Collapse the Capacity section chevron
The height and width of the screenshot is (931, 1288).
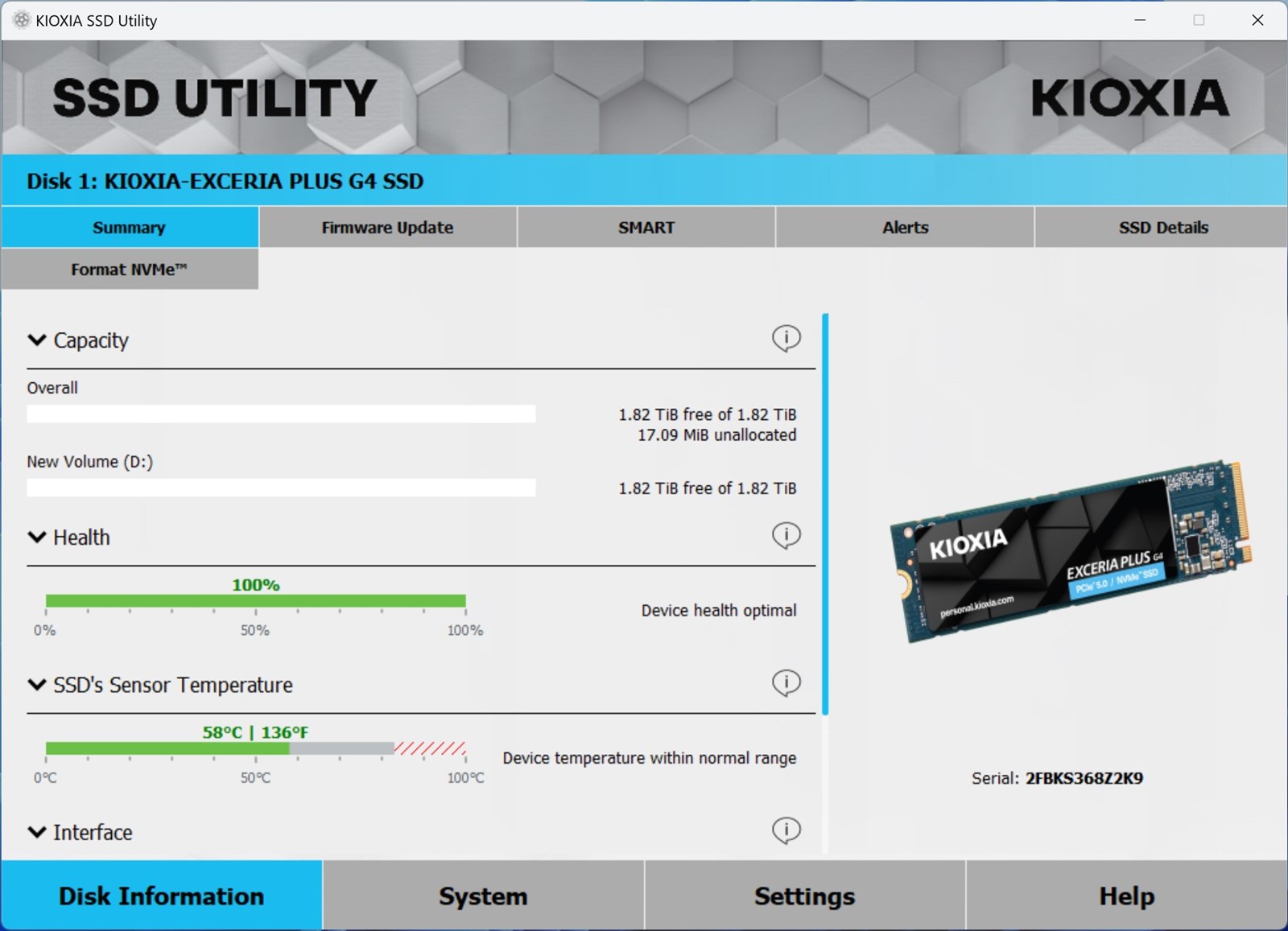(37, 340)
